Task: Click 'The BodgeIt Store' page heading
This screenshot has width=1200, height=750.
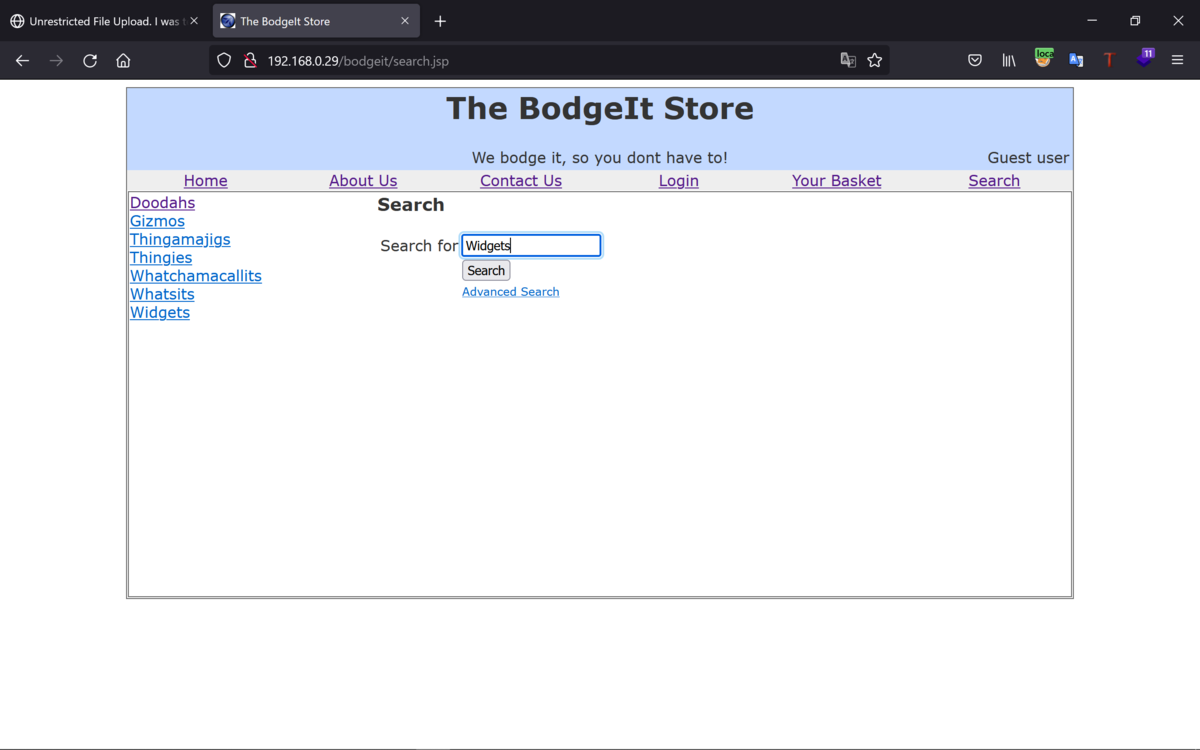Action: 600,108
